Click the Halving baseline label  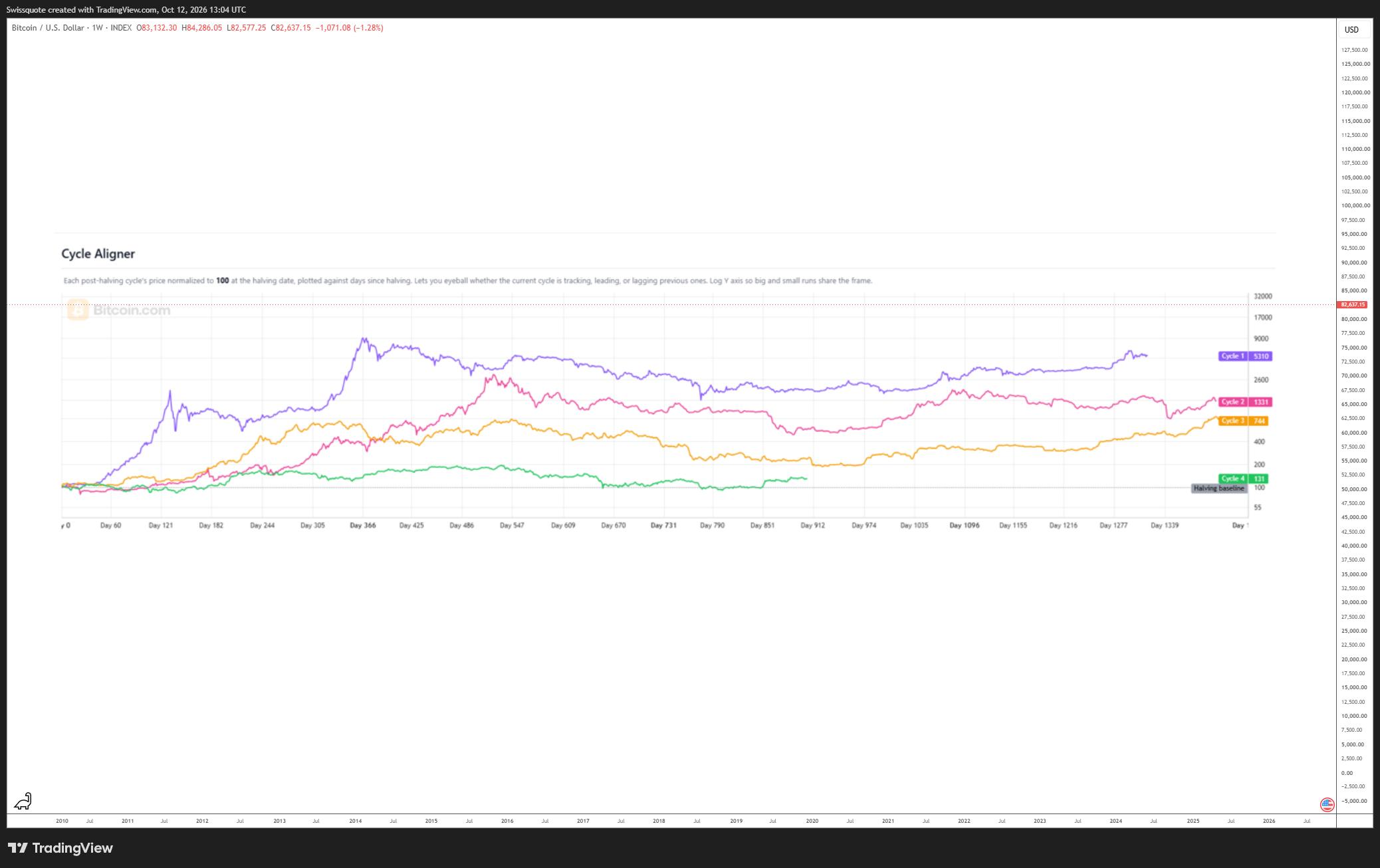[x=1218, y=488]
